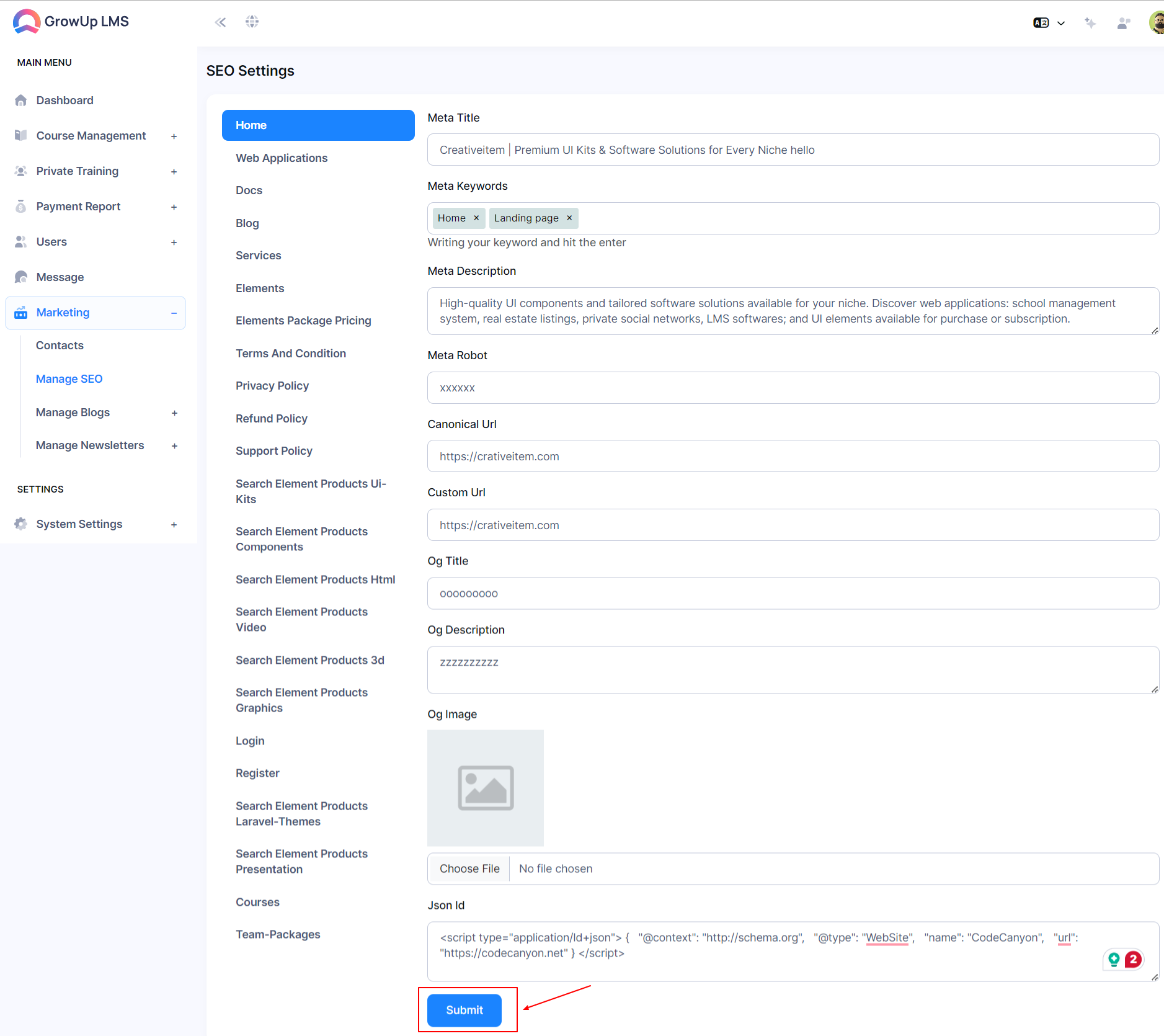Viewport: 1164px width, 1036px height.
Task: Open Refund Policy tab
Action: pyautogui.click(x=272, y=419)
